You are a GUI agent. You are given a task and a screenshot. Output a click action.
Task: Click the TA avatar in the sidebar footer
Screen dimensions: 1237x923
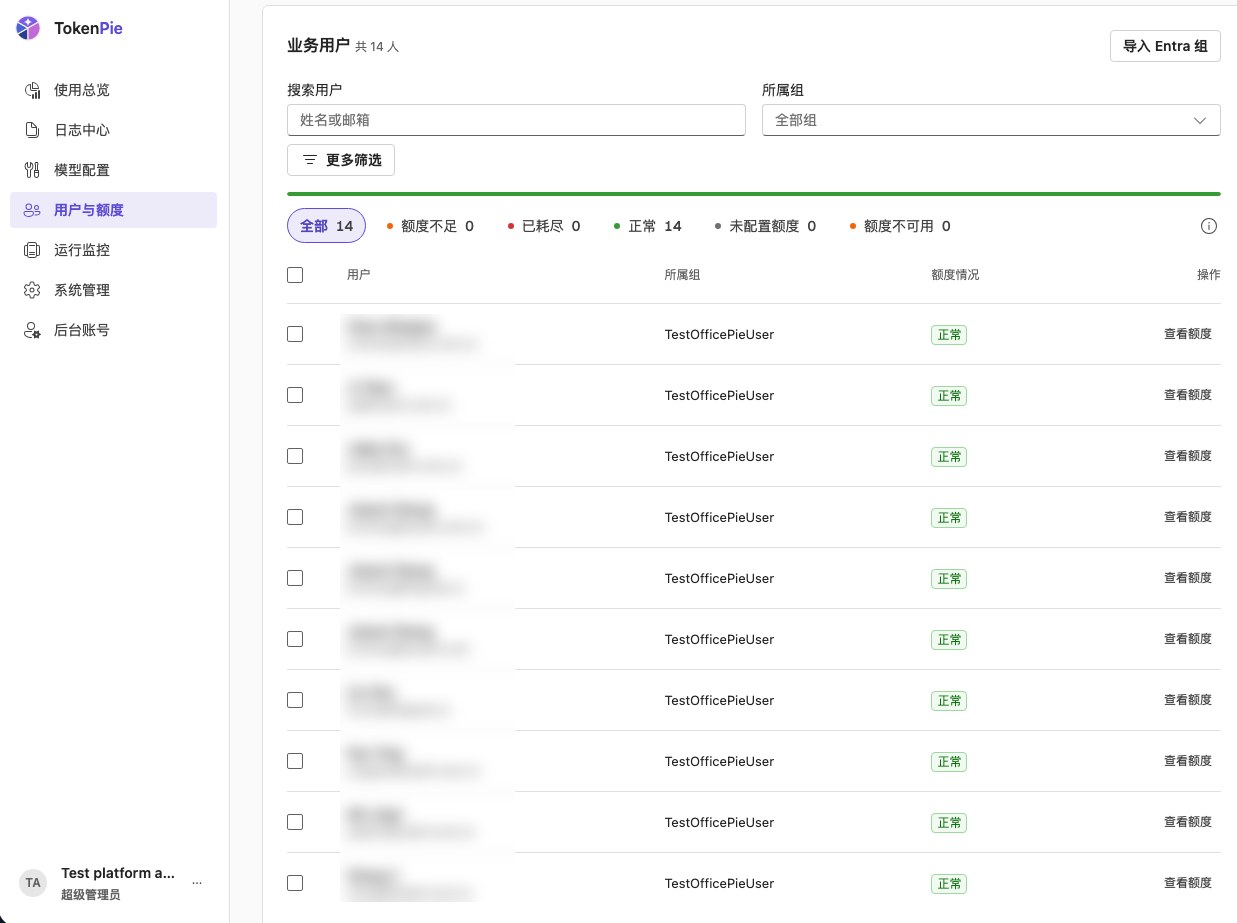pos(33,883)
